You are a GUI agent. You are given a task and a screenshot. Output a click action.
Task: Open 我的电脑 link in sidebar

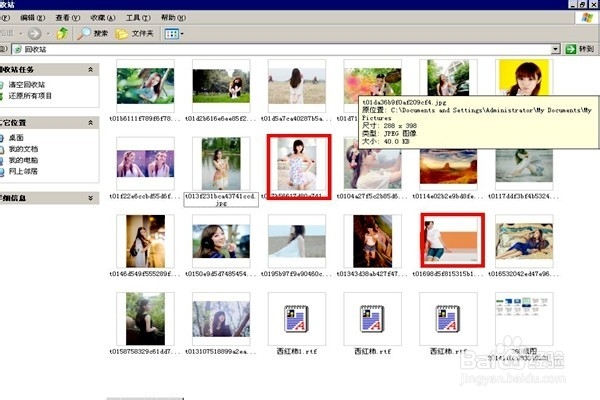click(x=23, y=160)
